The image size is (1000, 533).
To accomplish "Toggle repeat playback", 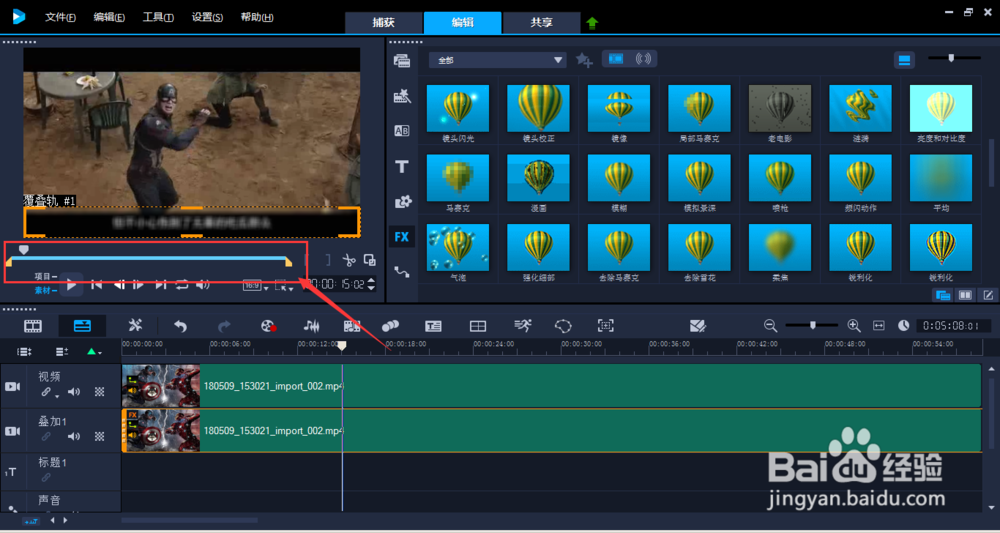I will tap(182, 284).
